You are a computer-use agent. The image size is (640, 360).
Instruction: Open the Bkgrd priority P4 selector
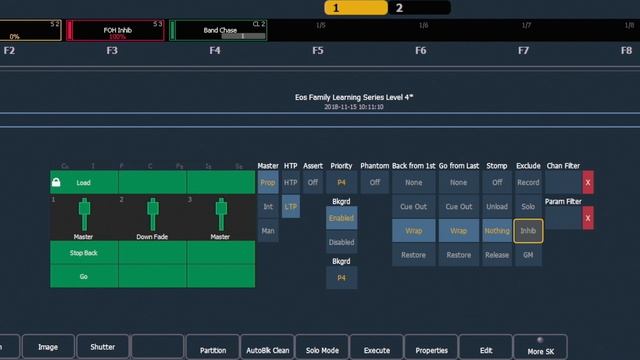coord(341,278)
